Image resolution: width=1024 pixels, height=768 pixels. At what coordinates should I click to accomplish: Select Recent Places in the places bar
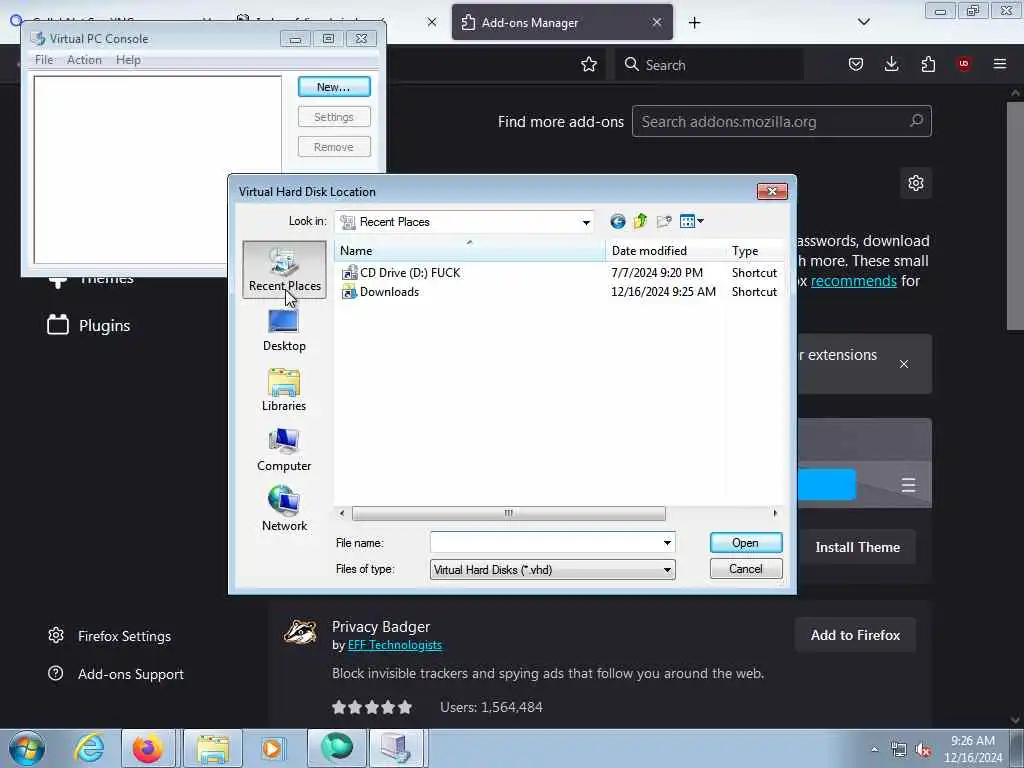pos(284,270)
